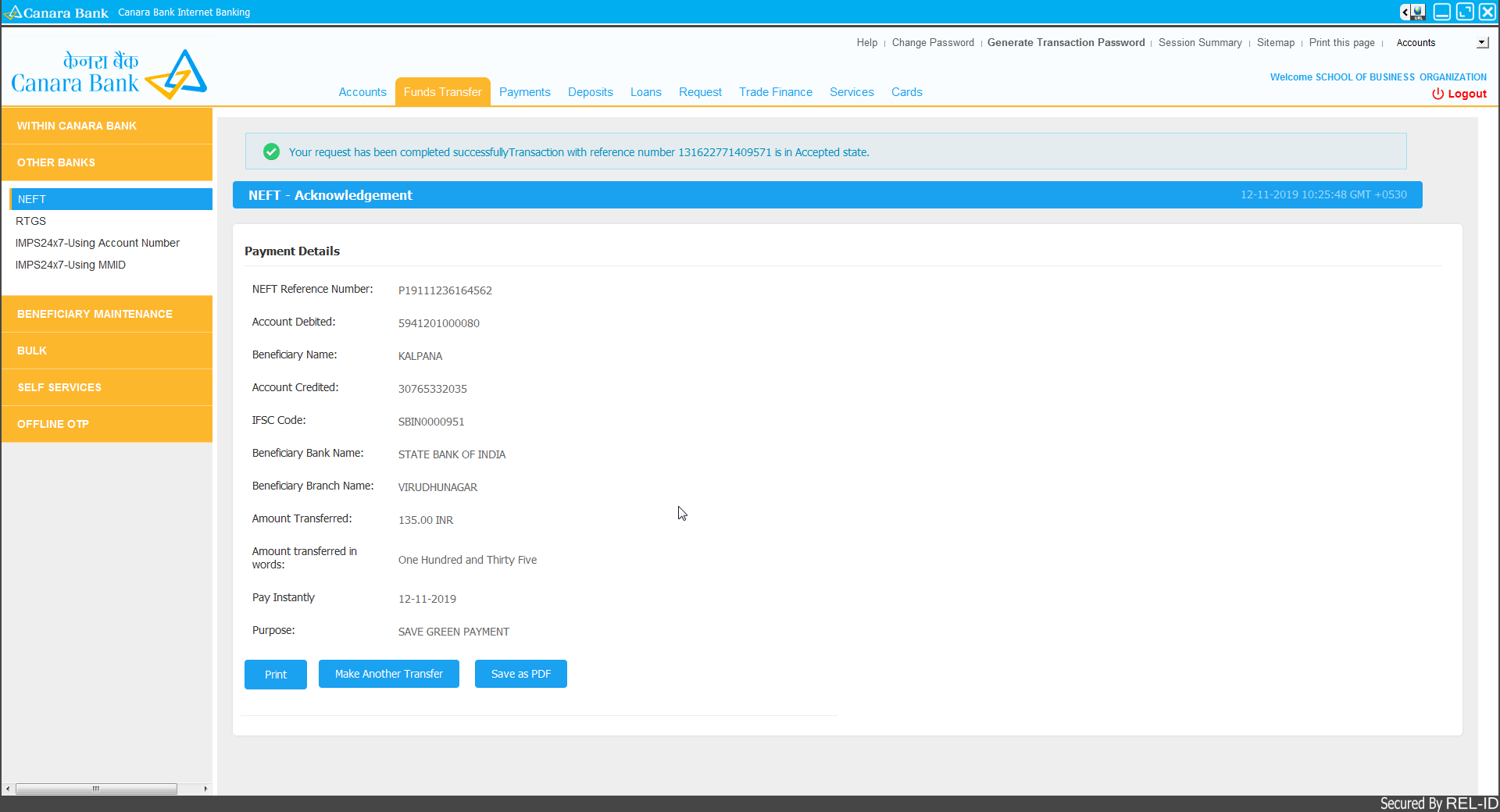
Task: Maximize the Canara Bank window
Action: pyautogui.click(x=1465, y=12)
